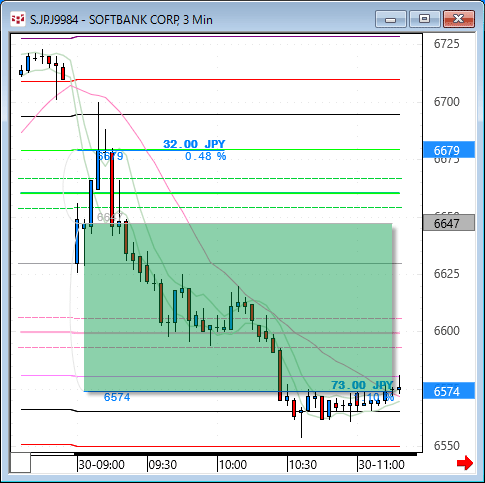485x483 pixels.
Task: Click the 6725 price scale label
Action: tap(446, 44)
